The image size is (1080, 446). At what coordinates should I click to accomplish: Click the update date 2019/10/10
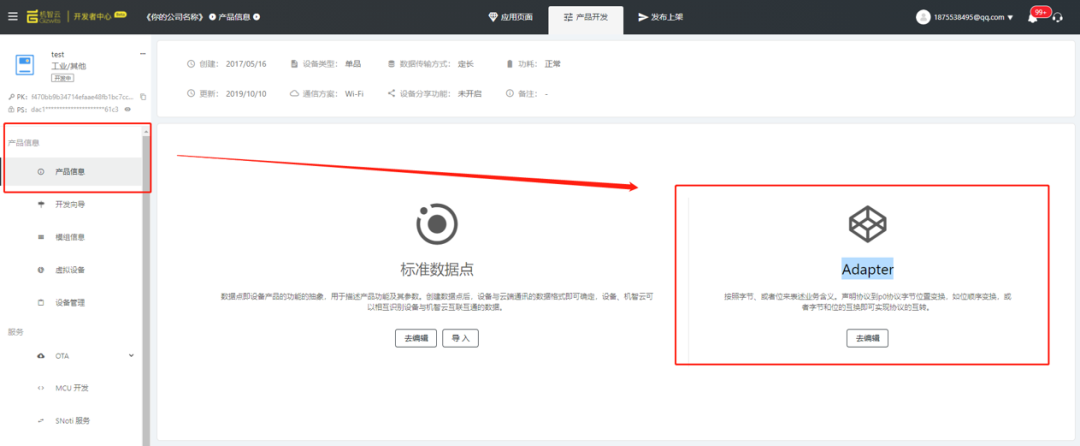pyautogui.click(x=246, y=93)
